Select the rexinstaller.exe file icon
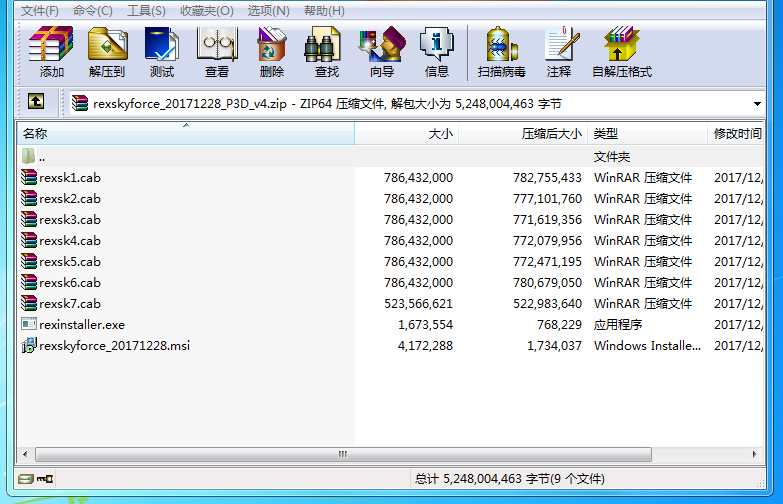The image size is (783, 504). (29, 324)
